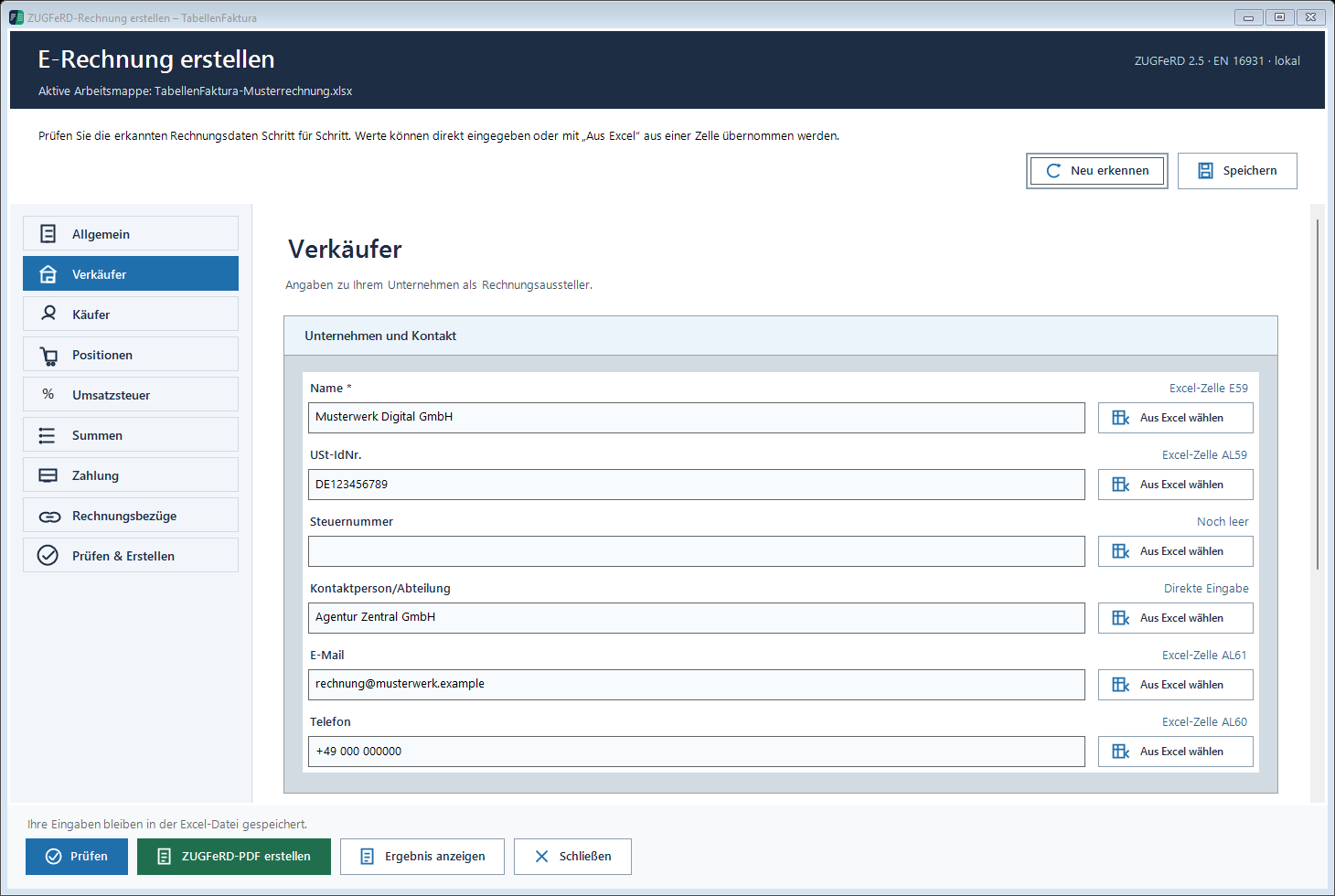Click the Excel-Zelle AL59 label
Viewport: 1335px width, 896px height.
click(1205, 455)
